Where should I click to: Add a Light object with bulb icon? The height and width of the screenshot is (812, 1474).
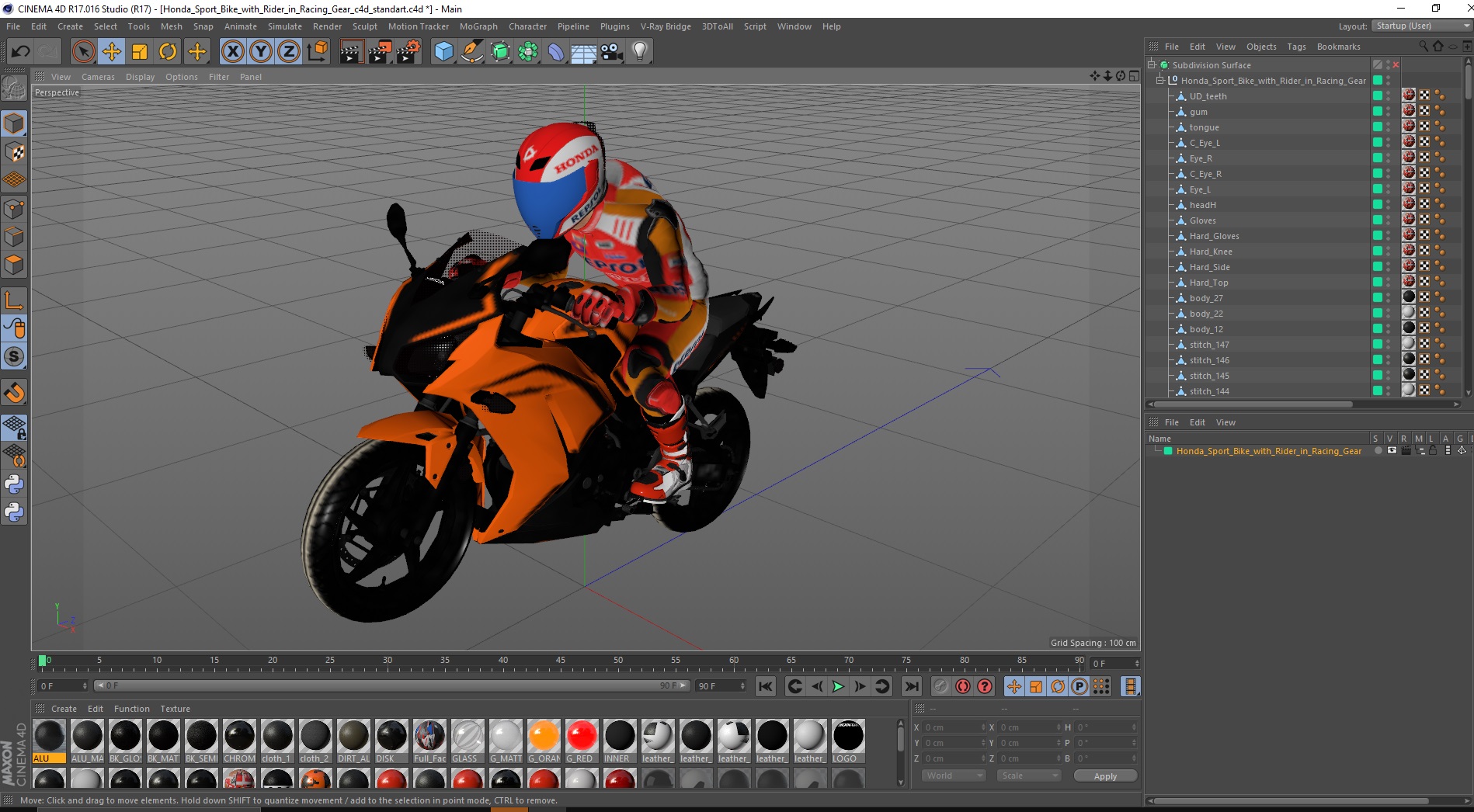[640, 52]
